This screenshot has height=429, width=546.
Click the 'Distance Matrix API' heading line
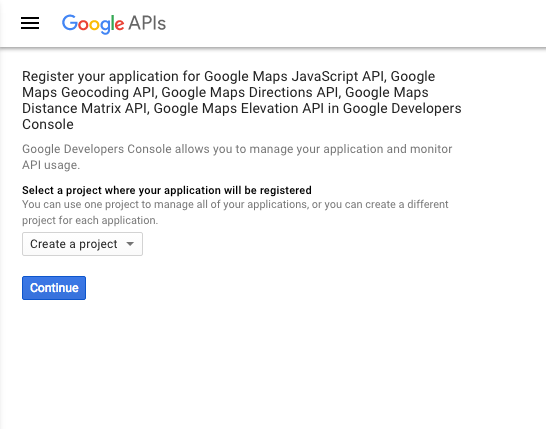click(x=242, y=108)
